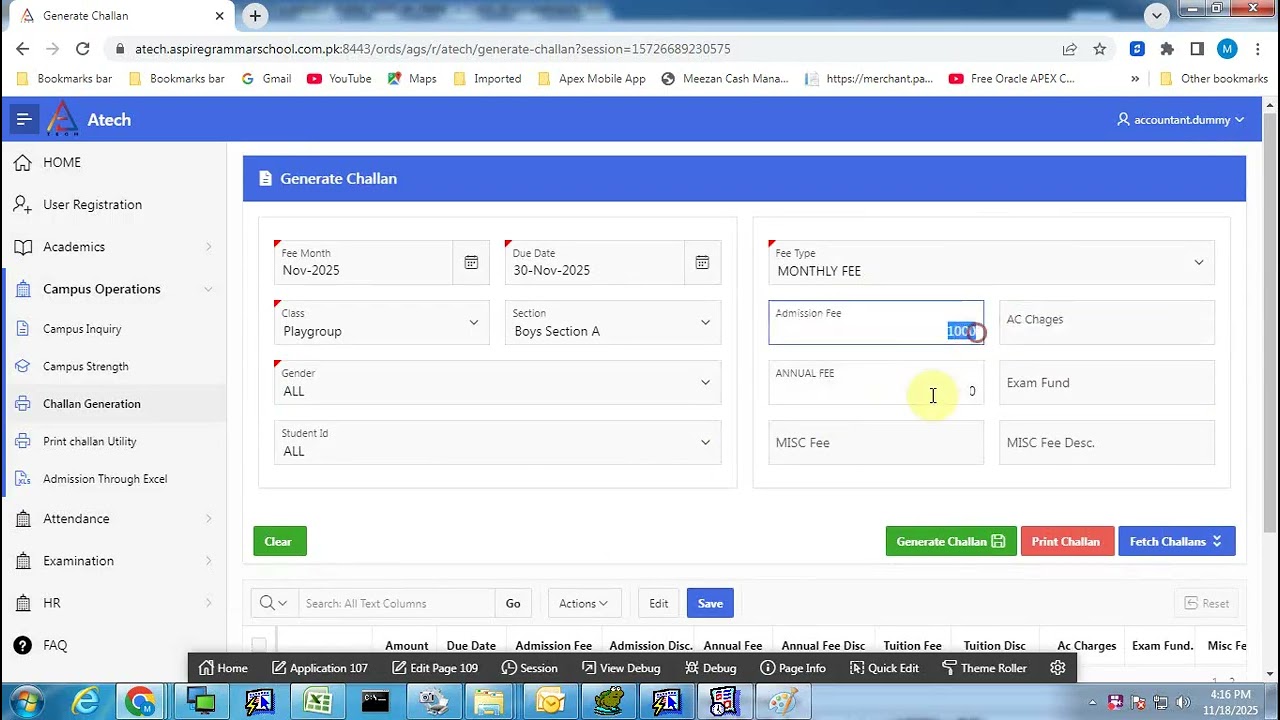Expand the Actions menu

click(584, 603)
